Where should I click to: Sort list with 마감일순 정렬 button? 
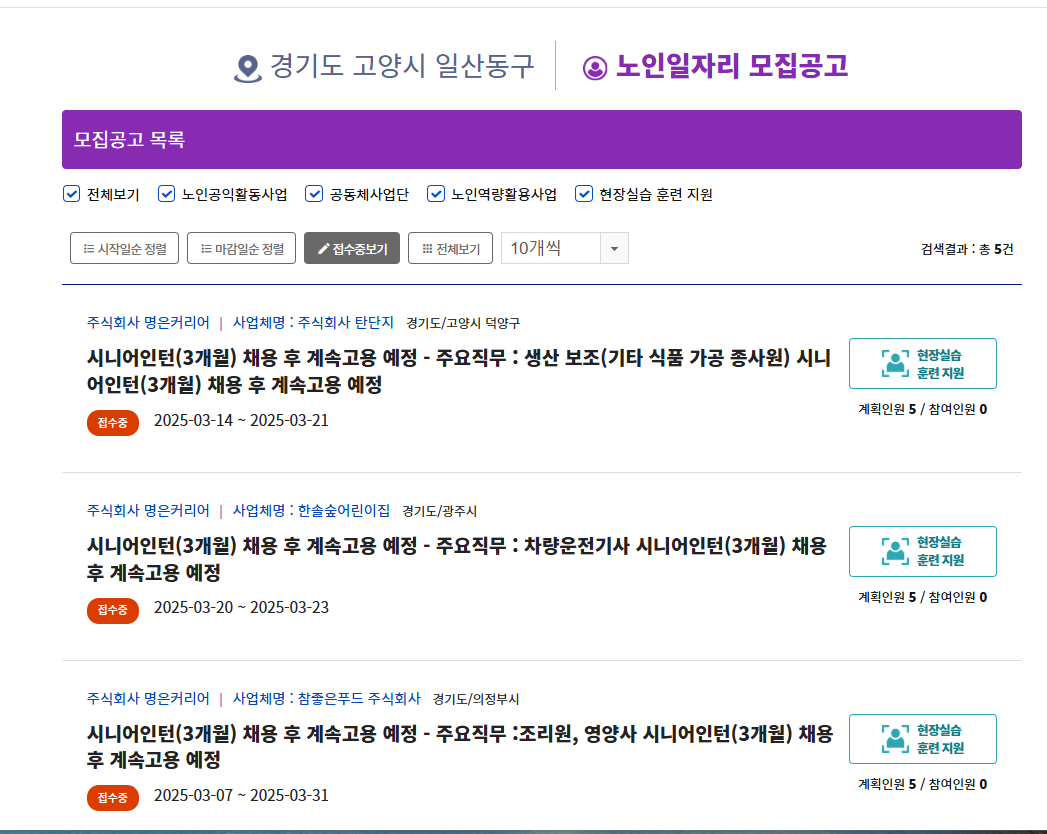241,248
